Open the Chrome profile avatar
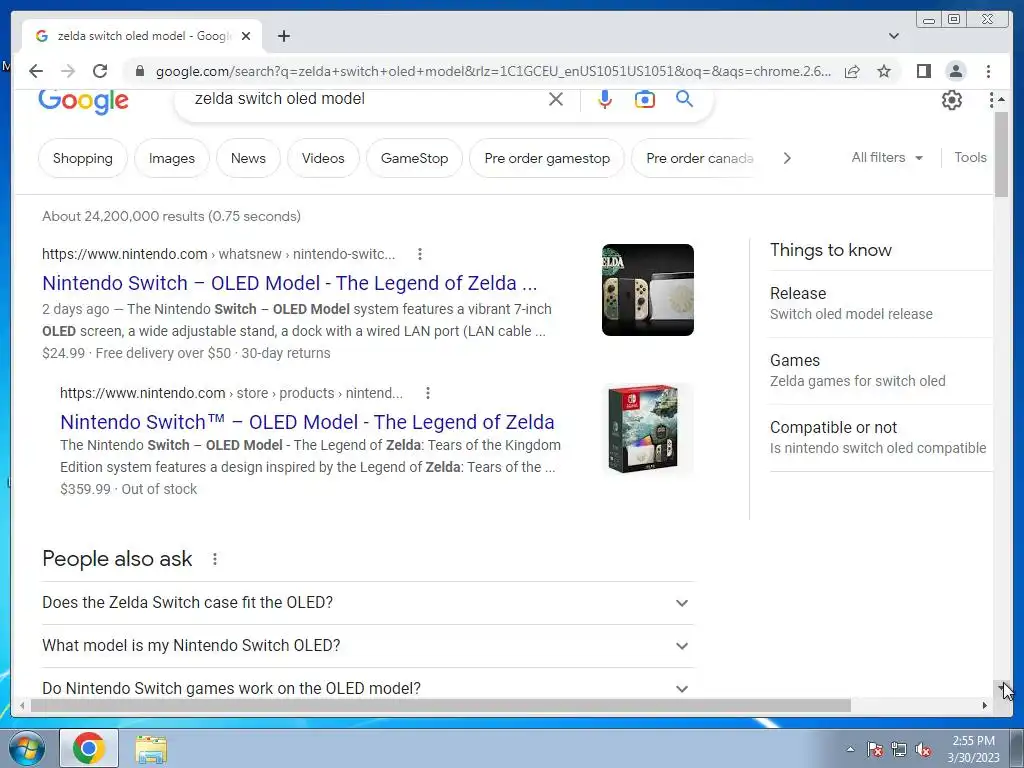This screenshot has height=768, width=1024. click(x=955, y=71)
